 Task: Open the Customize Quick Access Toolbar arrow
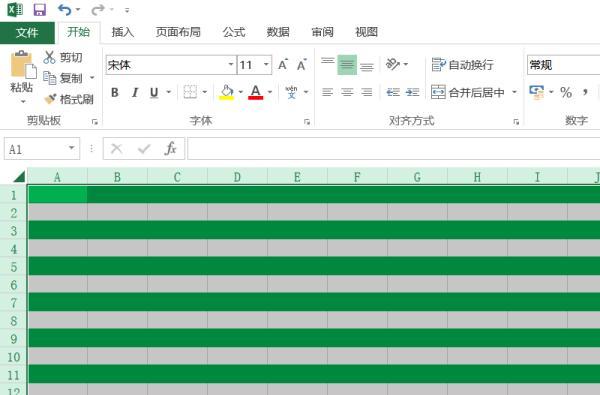[x=127, y=10]
